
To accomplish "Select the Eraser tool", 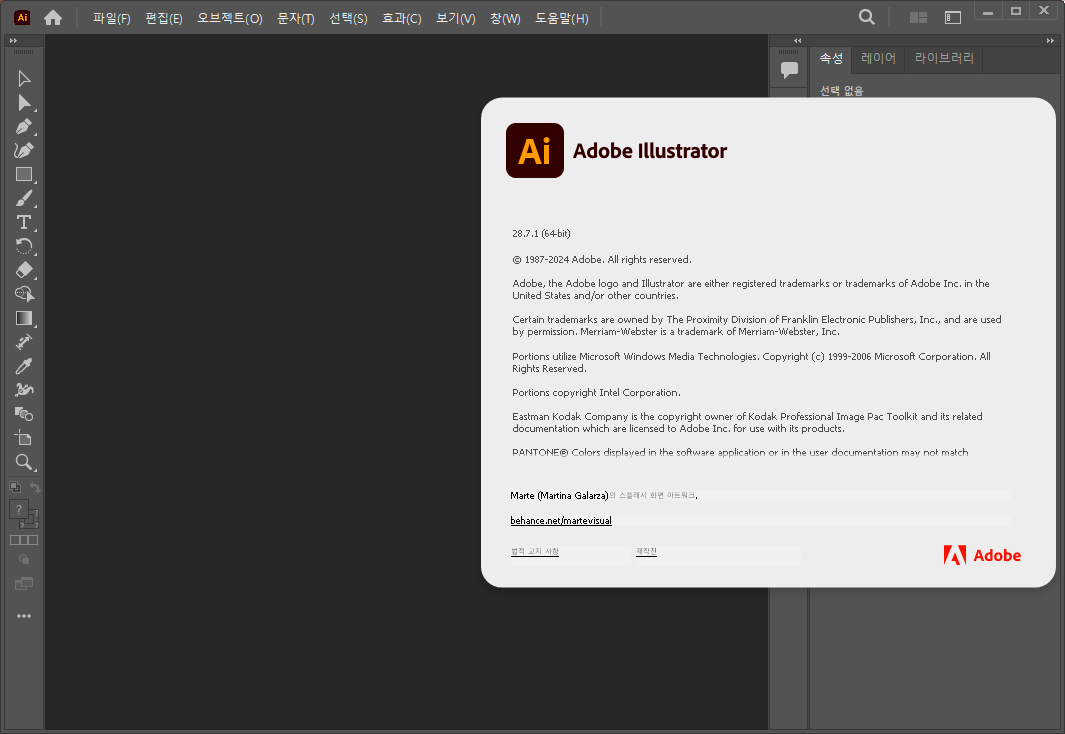I will (24, 270).
